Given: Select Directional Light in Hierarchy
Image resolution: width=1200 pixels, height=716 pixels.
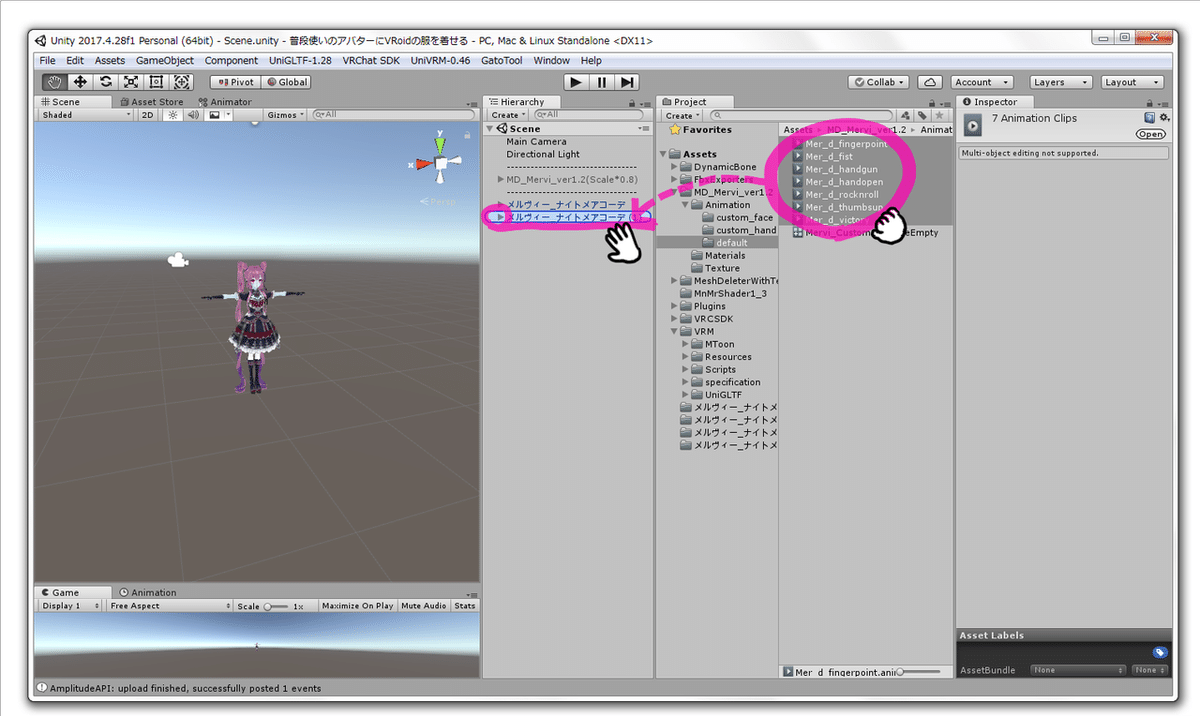Looking at the screenshot, I should coord(543,155).
